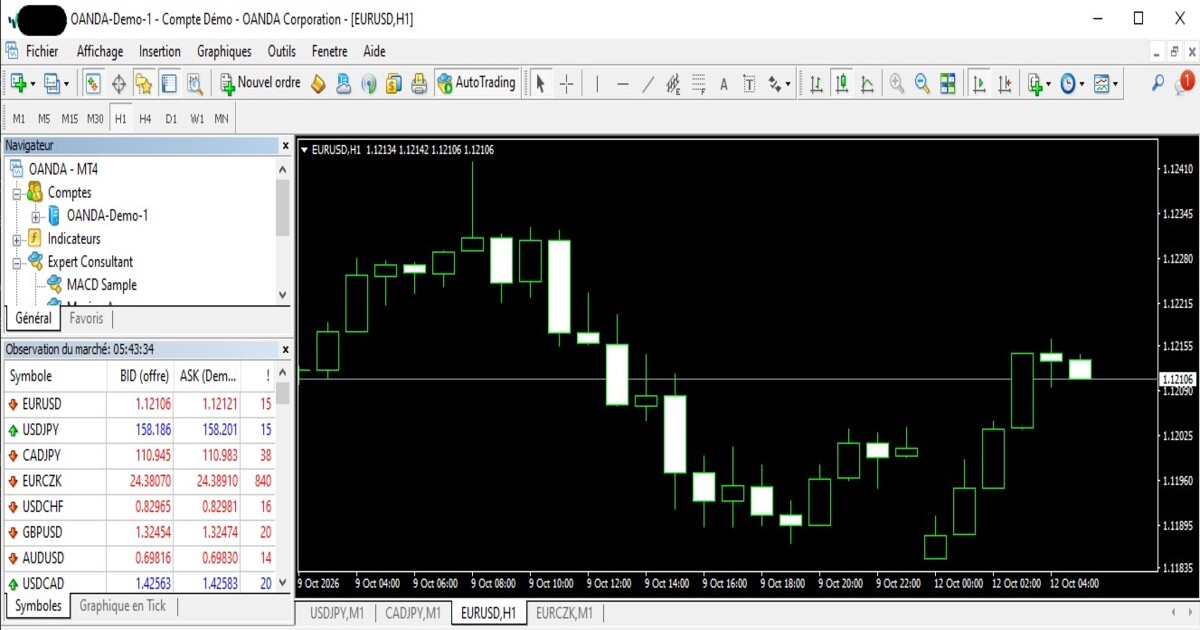Open the Strategy Tester magnifier icon
Viewport: 1200px width, 630px height.
(194, 84)
